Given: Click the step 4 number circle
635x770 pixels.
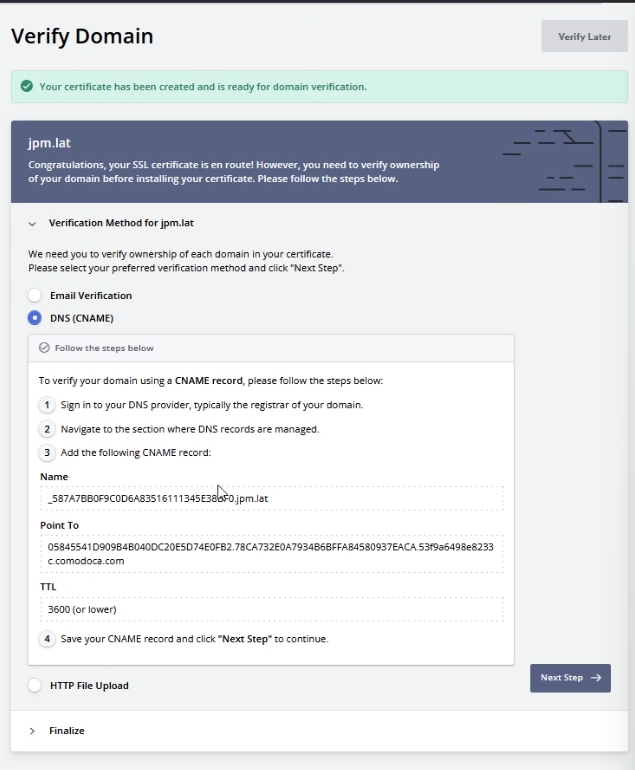Looking at the screenshot, I should point(46,638).
